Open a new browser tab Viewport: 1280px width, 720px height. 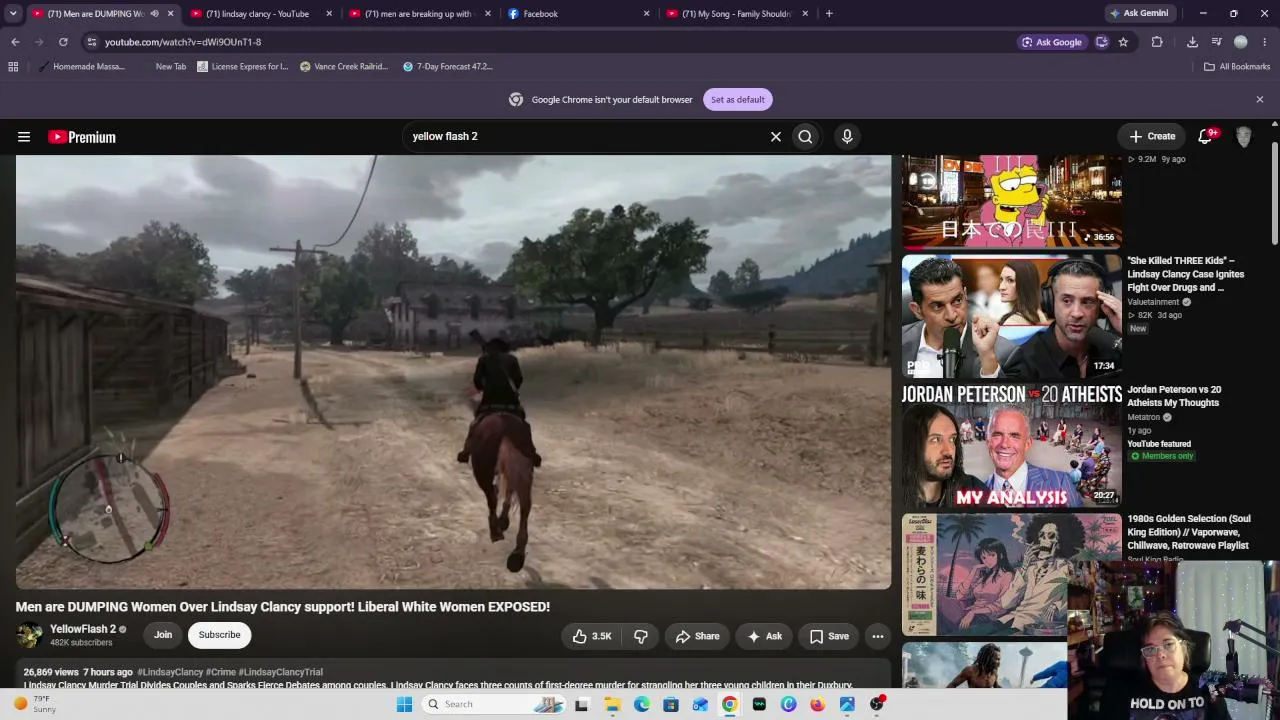[x=829, y=14]
